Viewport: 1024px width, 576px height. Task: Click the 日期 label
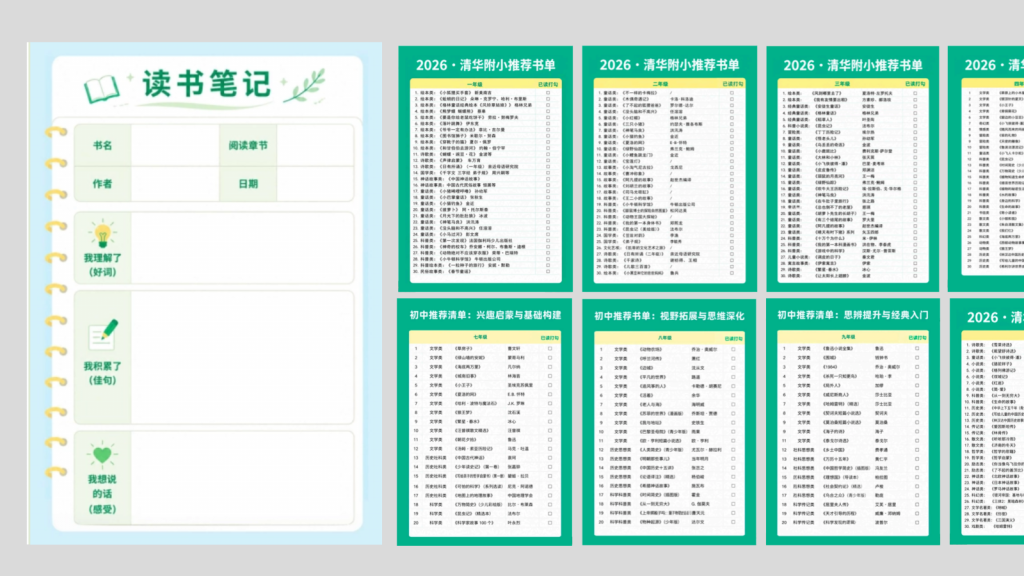248,184
